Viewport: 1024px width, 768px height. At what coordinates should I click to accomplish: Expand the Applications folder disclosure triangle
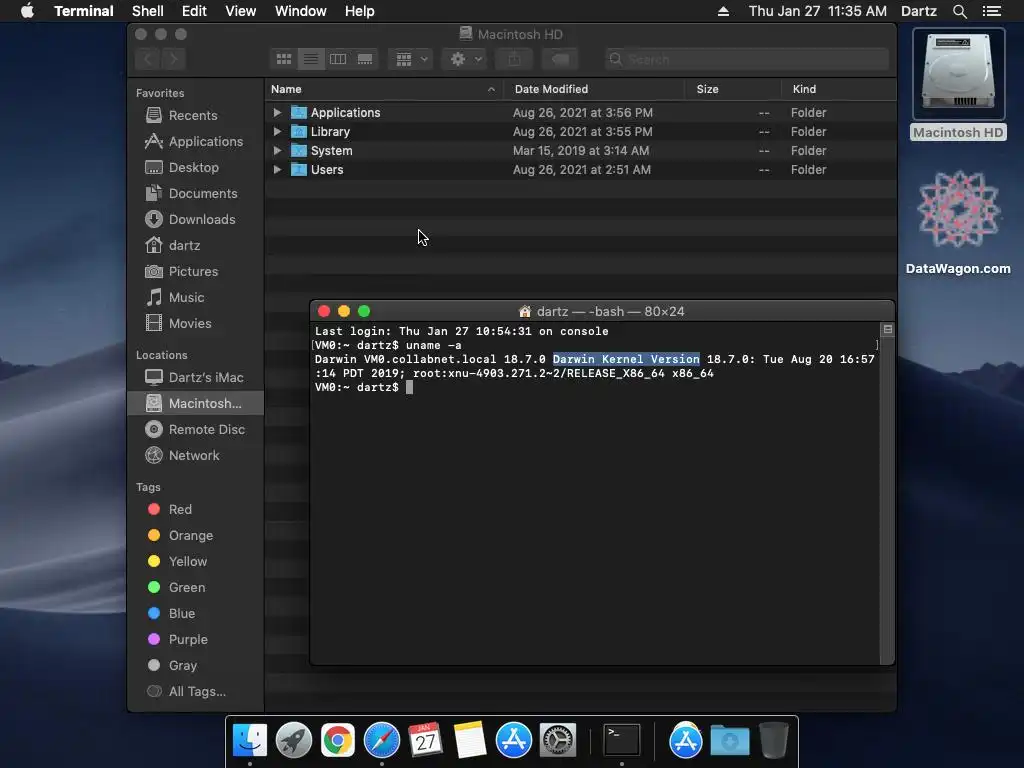tap(277, 112)
